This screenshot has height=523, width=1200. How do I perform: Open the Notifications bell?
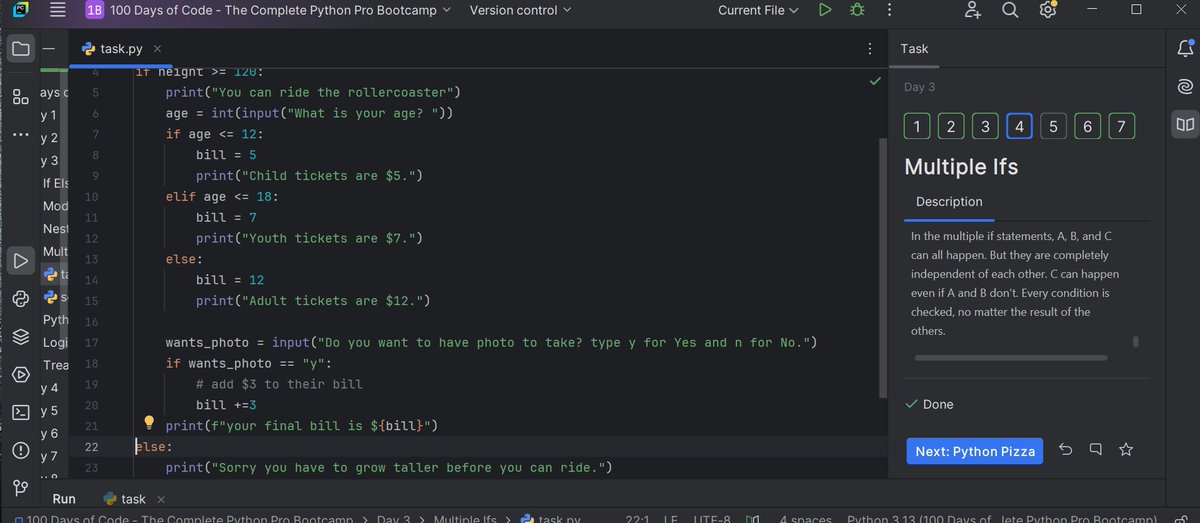tap(1185, 49)
